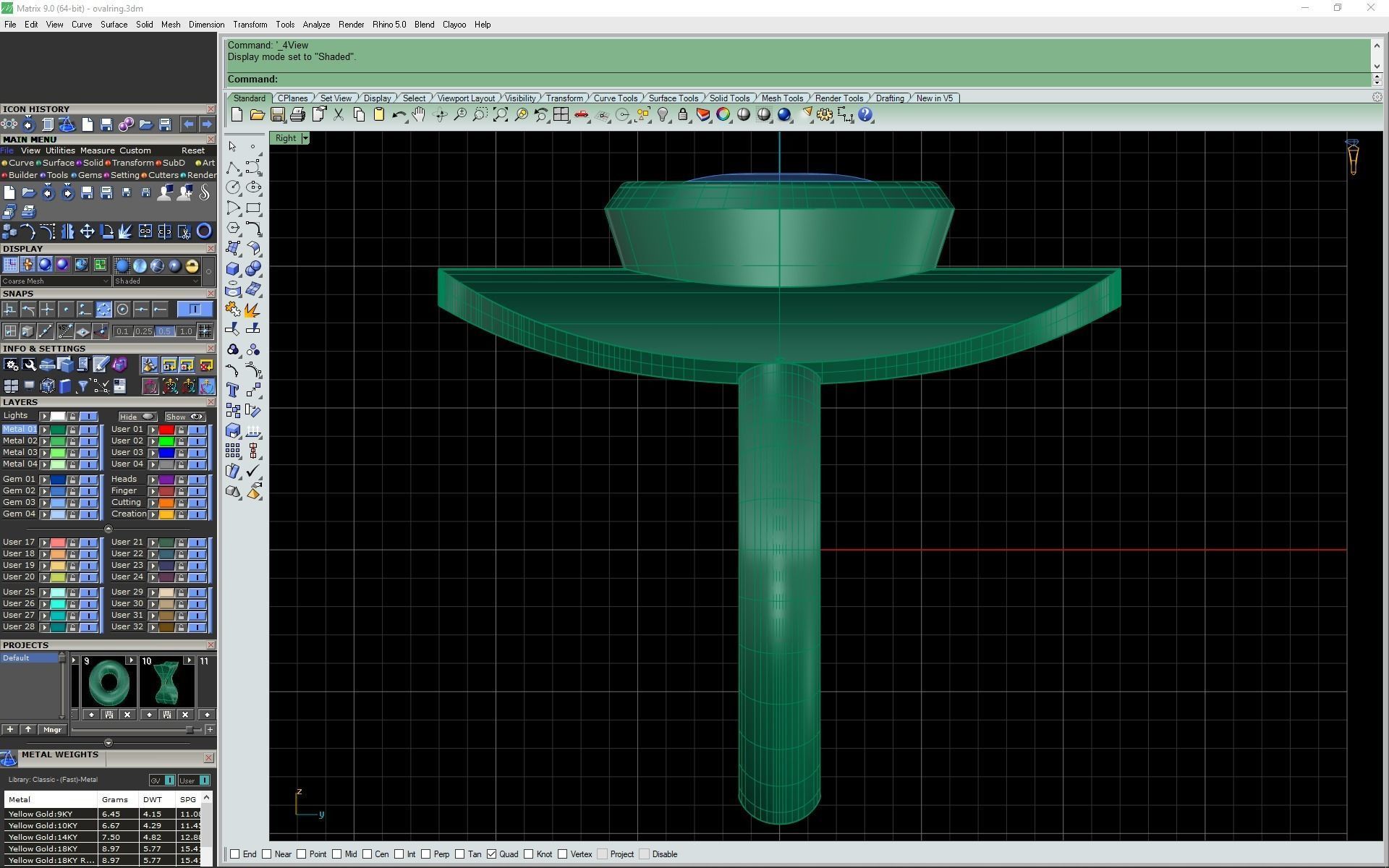Click the Show layers button
The height and width of the screenshot is (868, 1389).
(184, 417)
